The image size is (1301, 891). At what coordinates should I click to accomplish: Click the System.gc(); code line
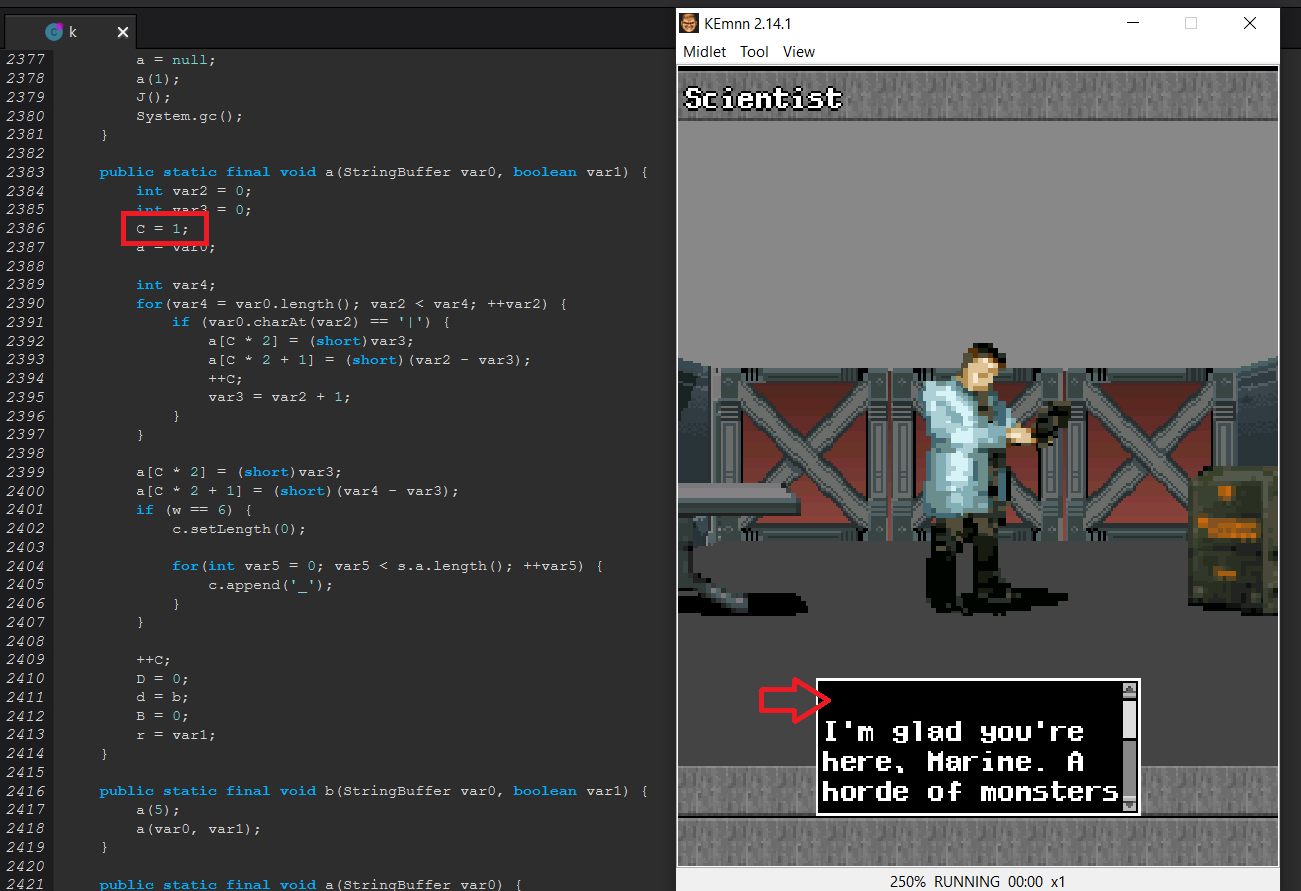[x=190, y=116]
